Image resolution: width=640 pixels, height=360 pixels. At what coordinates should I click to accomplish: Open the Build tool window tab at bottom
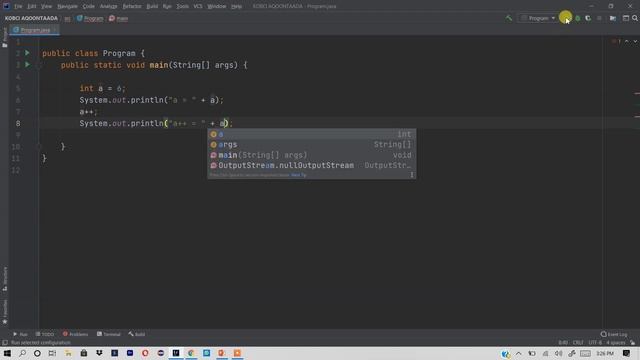137,334
